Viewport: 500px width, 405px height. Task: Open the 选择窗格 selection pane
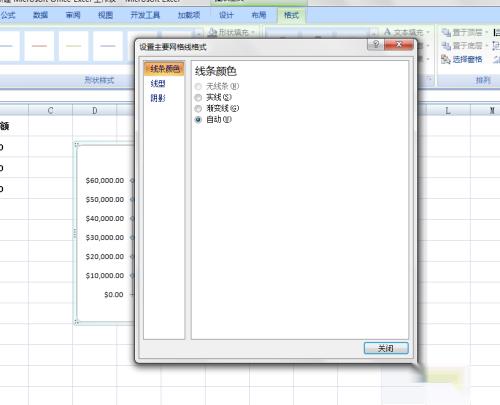[462, 59]
